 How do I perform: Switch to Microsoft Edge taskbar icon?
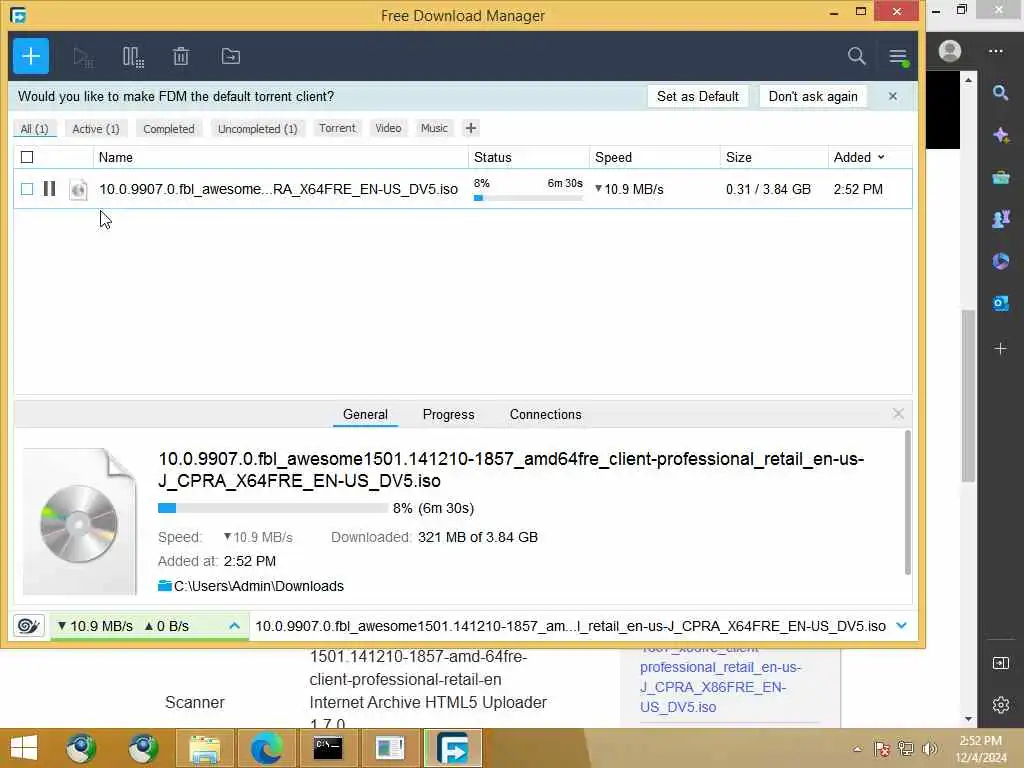coord(266,748)
